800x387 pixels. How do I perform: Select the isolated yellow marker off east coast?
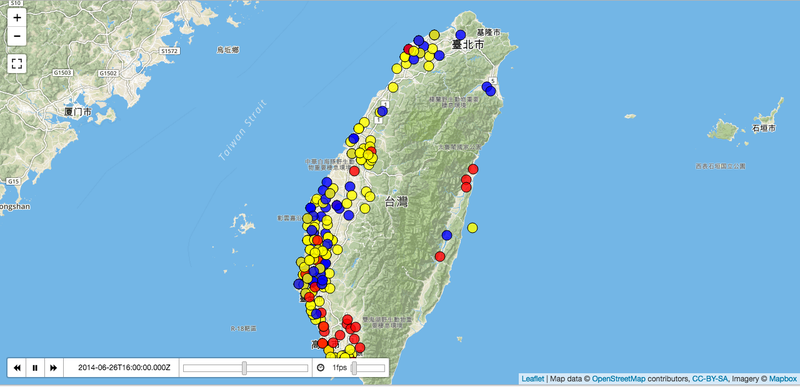pyautogui.click(x=472, y=227)
